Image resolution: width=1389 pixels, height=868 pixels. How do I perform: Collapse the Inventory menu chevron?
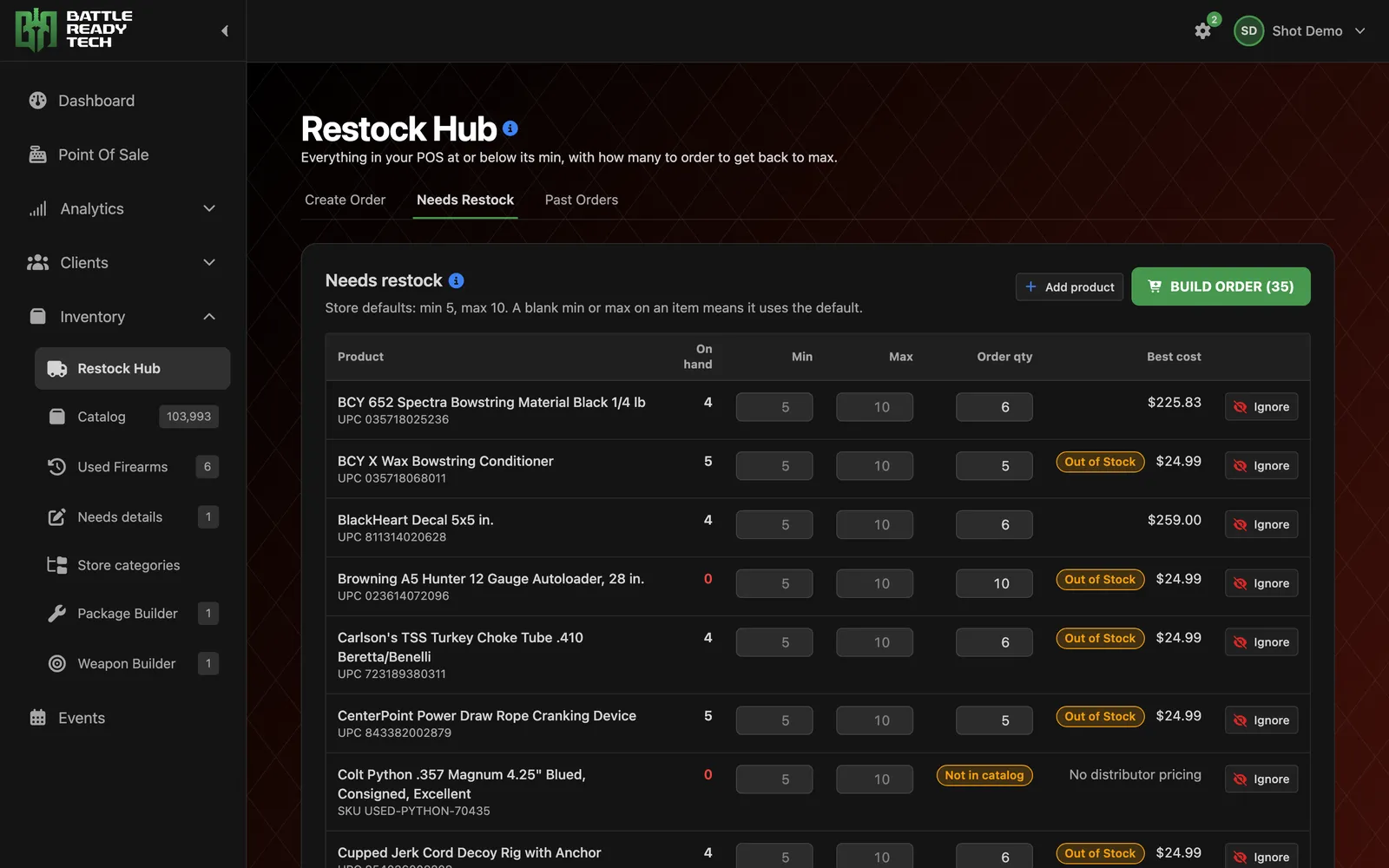(x=209, y=317)
